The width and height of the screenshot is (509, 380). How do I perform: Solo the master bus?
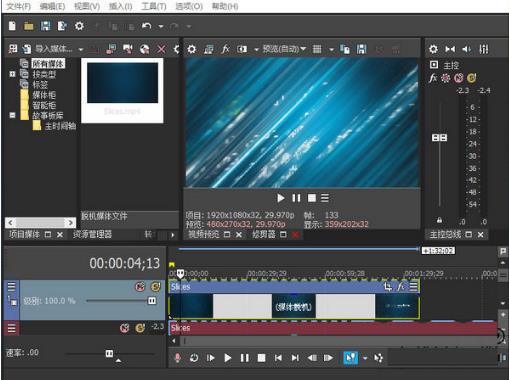pyautogui.click(x=471, y=78)
